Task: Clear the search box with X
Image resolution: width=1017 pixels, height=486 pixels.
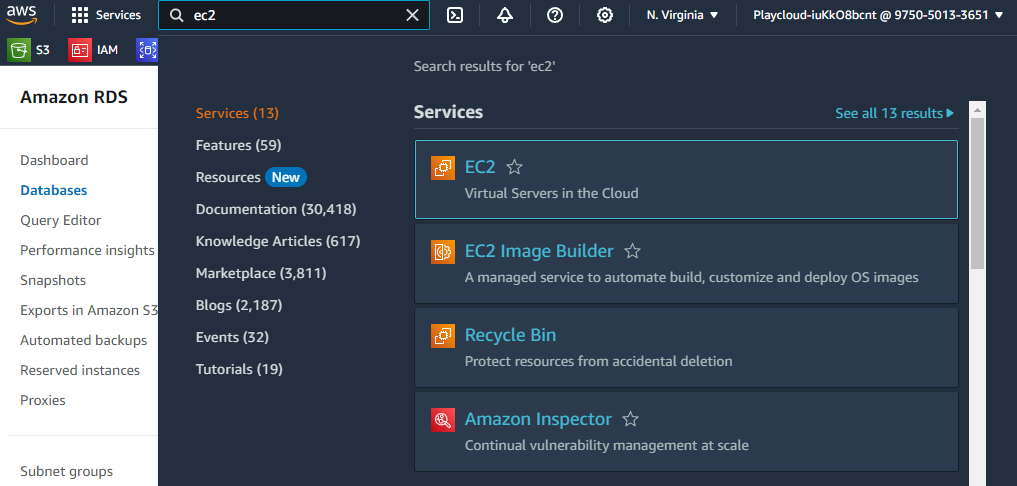Action: coord(412,15)
